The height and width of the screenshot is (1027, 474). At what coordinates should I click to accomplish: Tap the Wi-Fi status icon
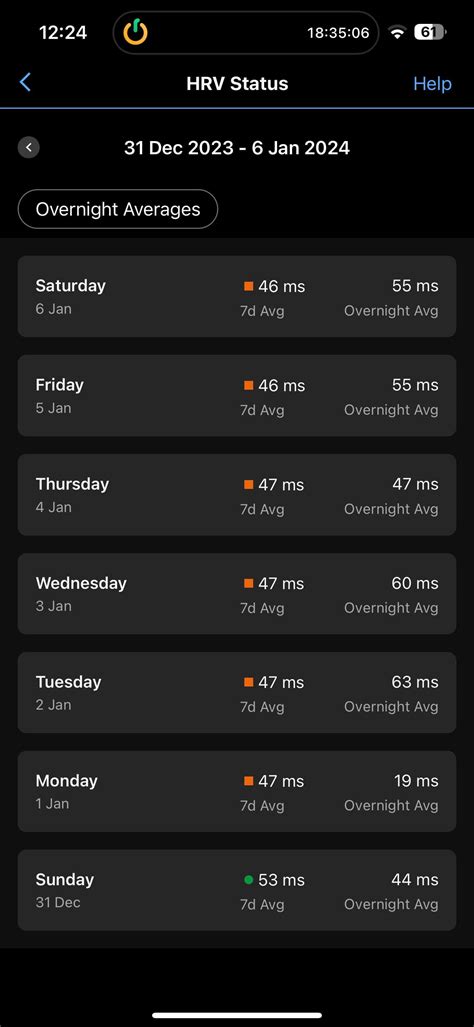(397, 32)
